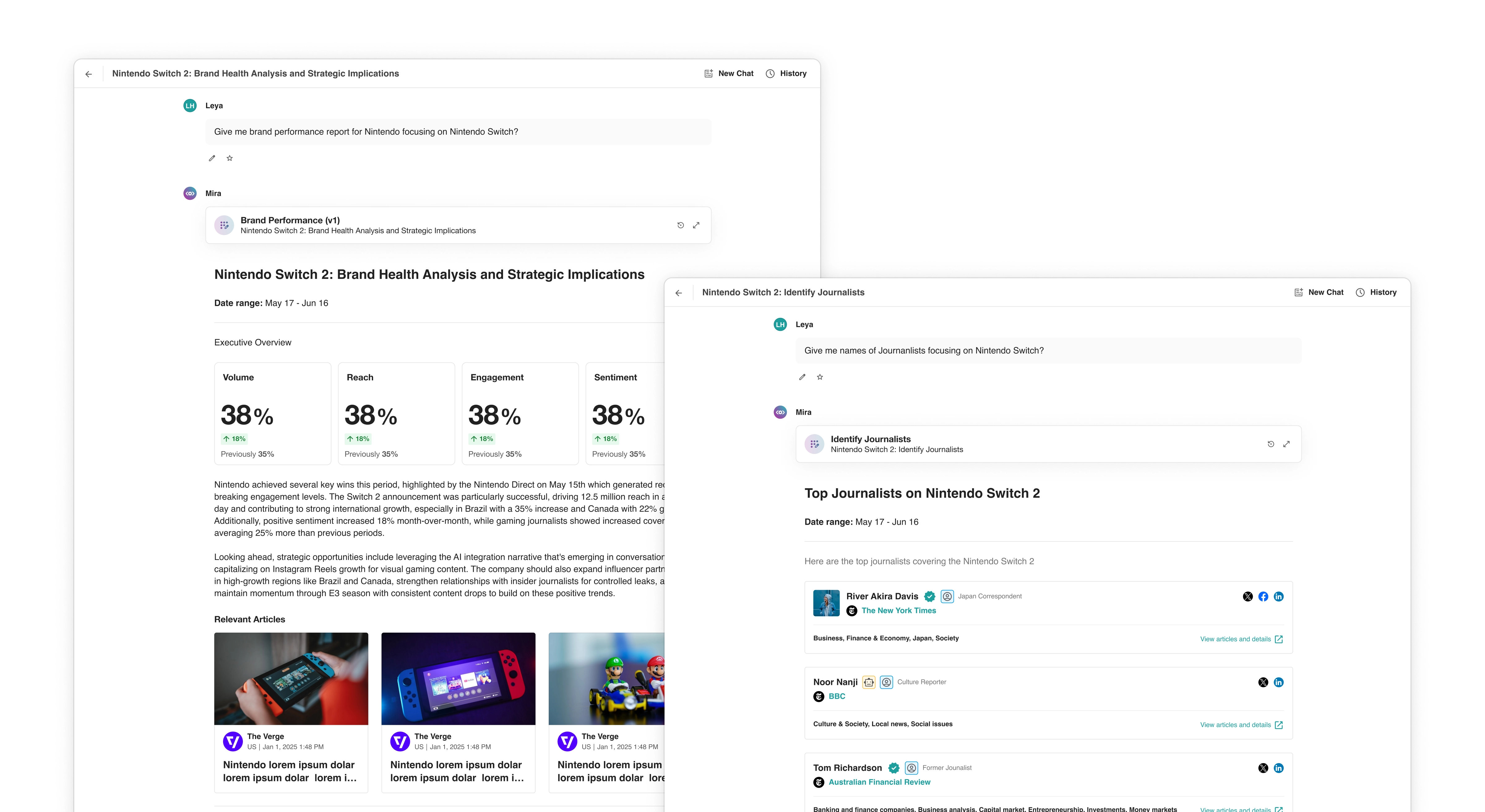Click the Volume metric card
Image resolution: width=1485 pixels, height=812 pixels.
click(273, 413)
